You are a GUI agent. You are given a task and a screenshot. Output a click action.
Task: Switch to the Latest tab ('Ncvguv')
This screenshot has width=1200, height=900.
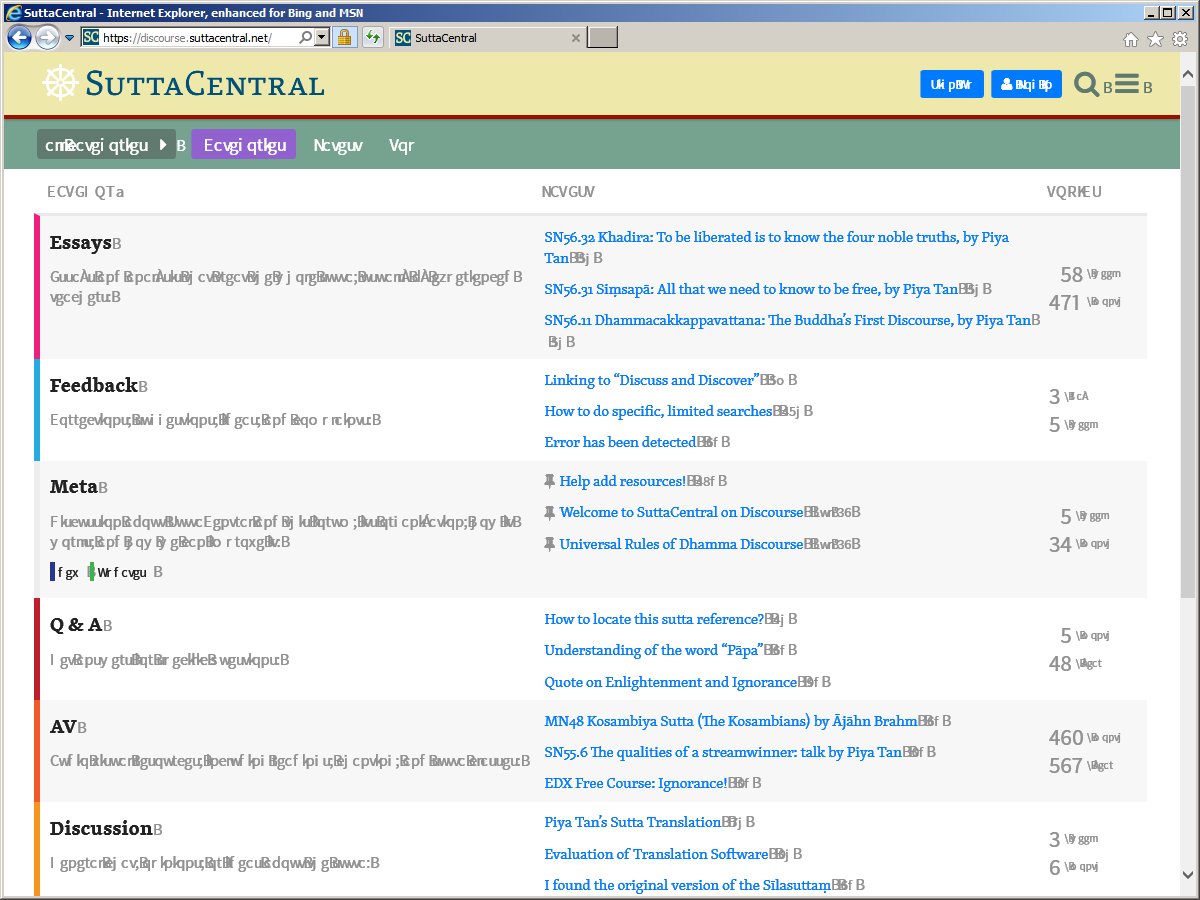point(338,145)
